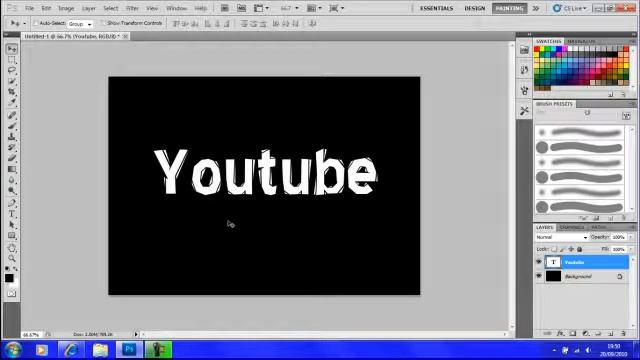Image resolution: width=640 pixels, height=360 pixels.
Task: Select the Clone Stamp tool
Action: coord(12,137)
